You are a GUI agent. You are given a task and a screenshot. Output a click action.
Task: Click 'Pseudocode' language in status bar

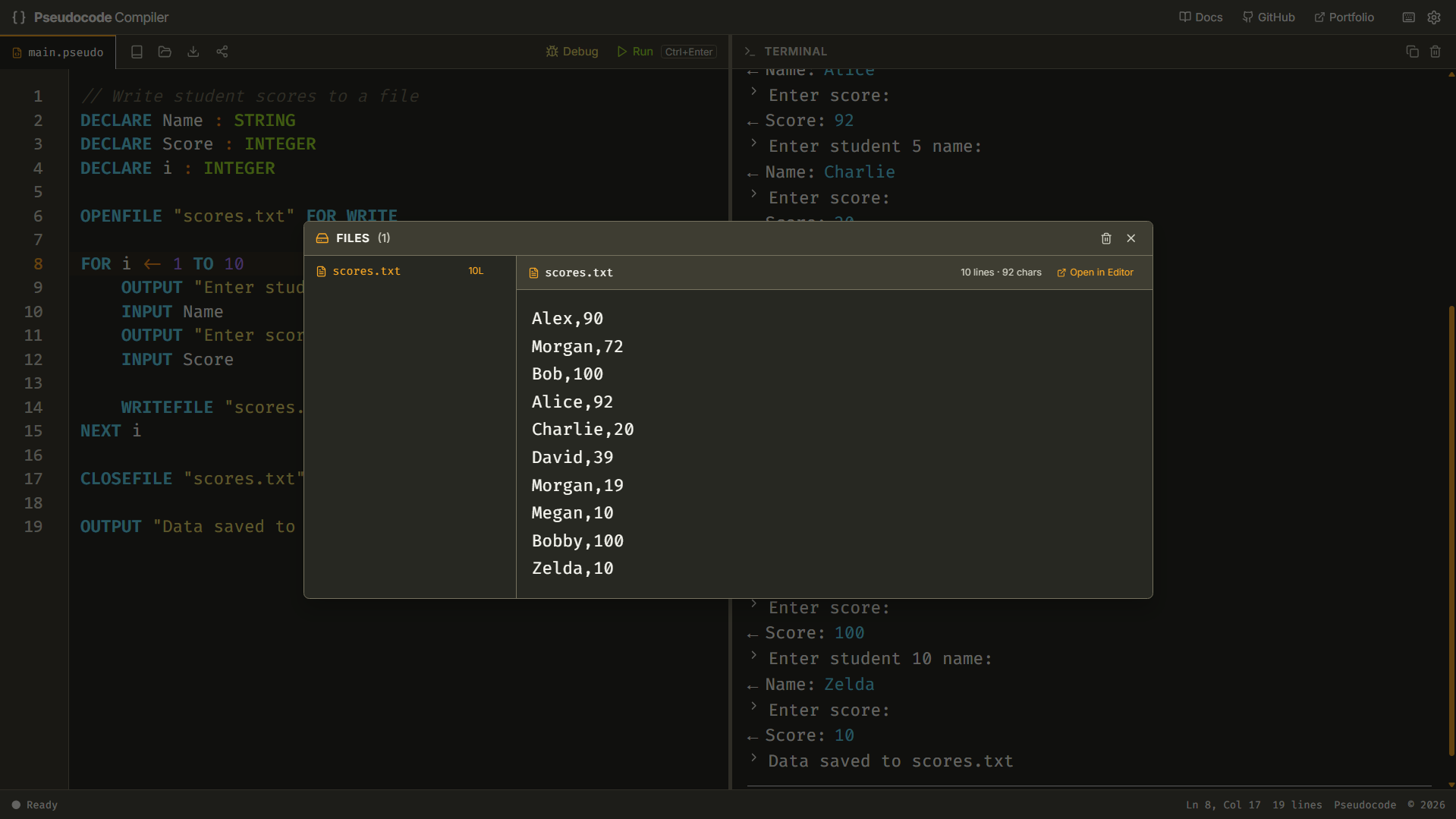click(x=1365, y=805)
